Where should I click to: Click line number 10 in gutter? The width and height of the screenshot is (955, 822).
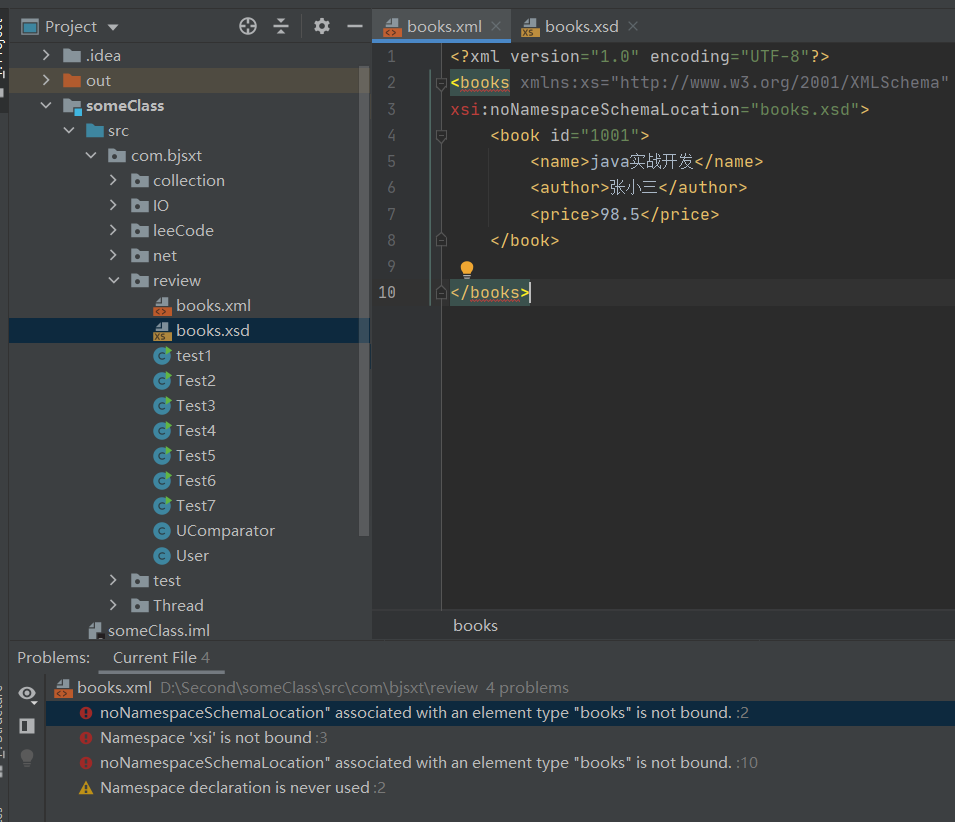[x=387, y=292]
